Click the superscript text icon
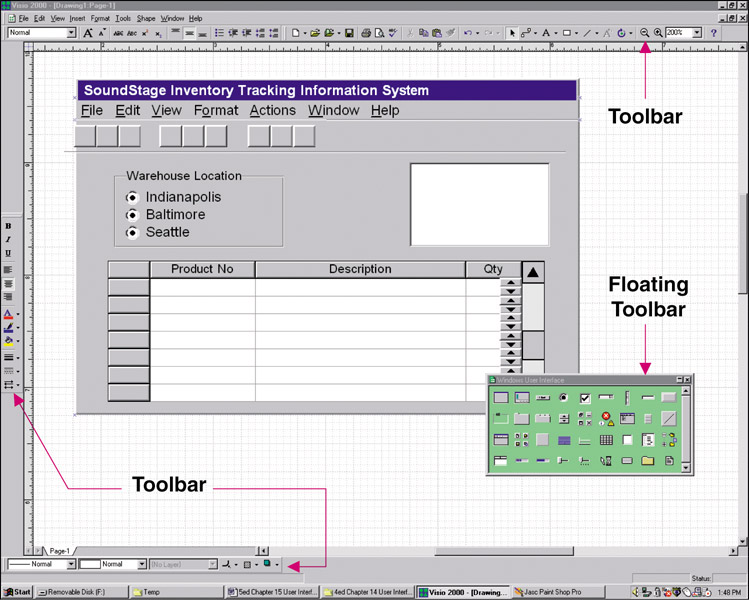Screen dimensions: 749x600 tap(145, 33)
